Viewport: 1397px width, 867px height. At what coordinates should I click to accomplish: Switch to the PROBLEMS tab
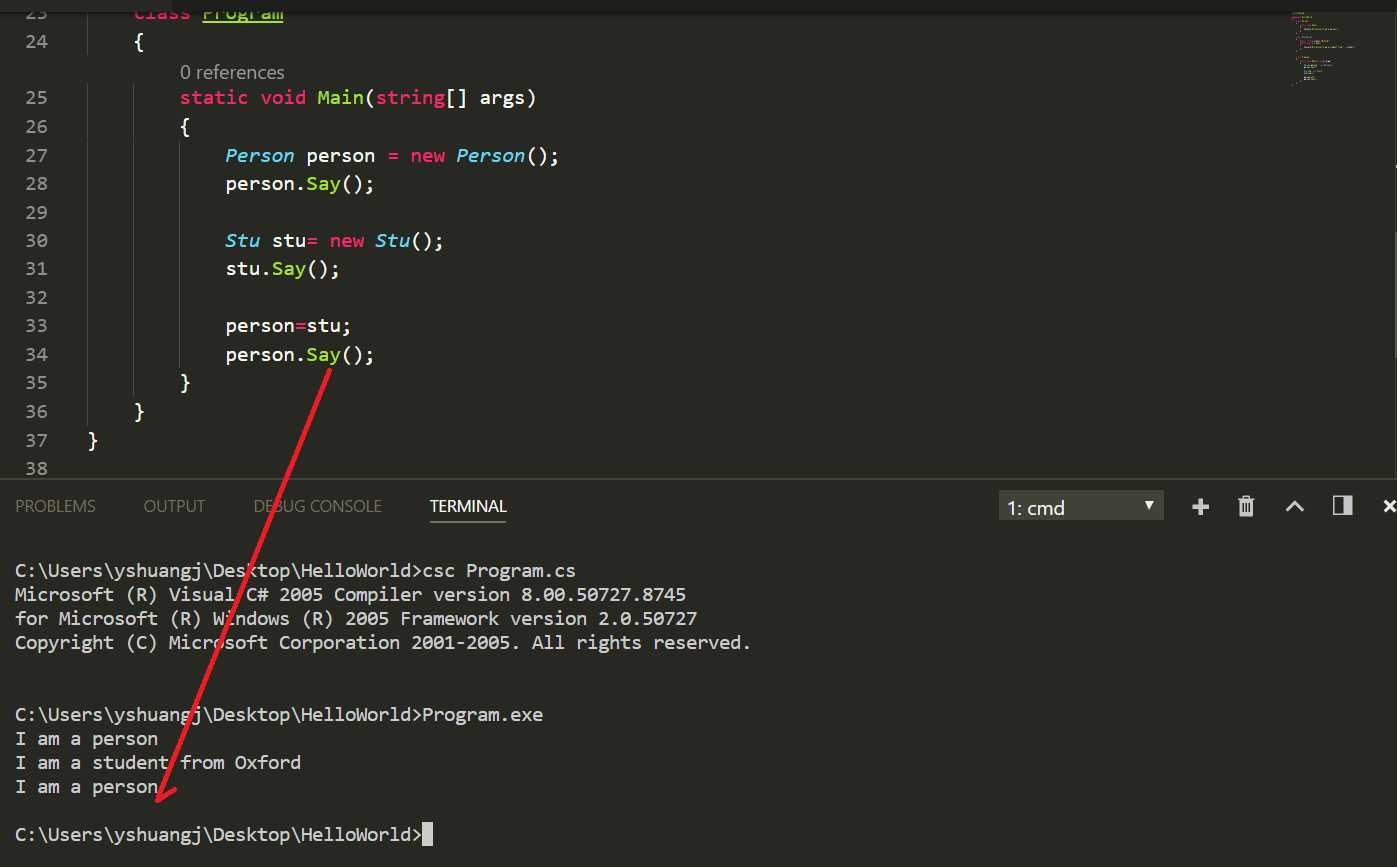coord(55,506)
